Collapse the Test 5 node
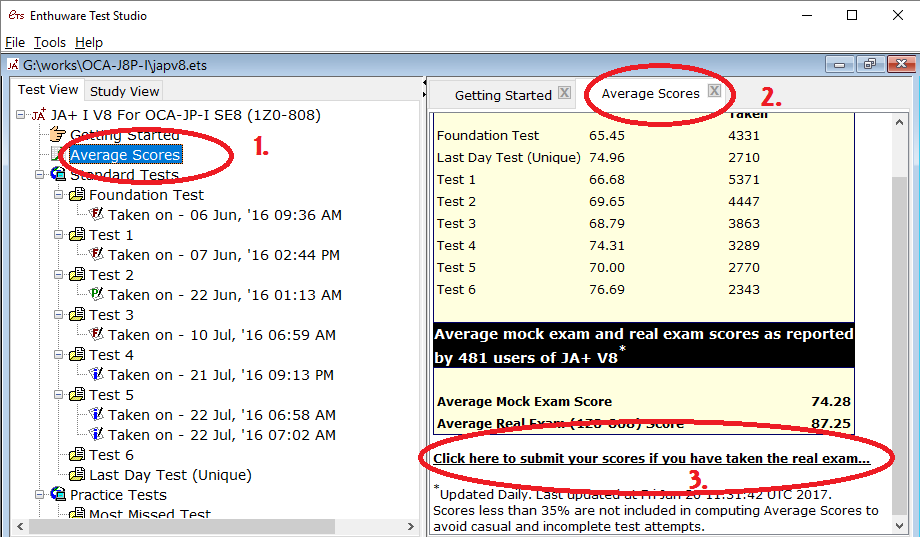This screenshot has width=920, height=537. click(x=59, y=394)
